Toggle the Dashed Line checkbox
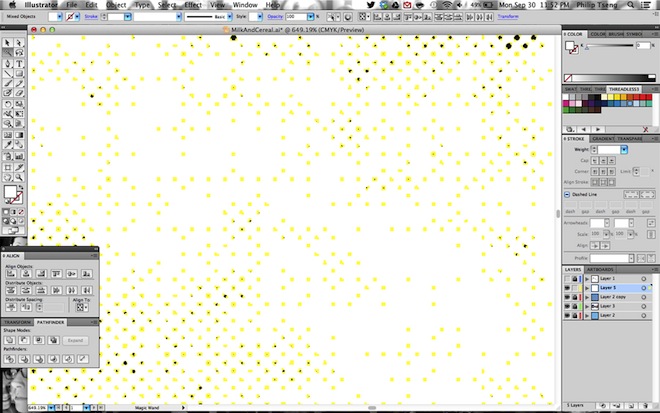The image size is (660, 413). pyautogui.click(x=567, y=195)
